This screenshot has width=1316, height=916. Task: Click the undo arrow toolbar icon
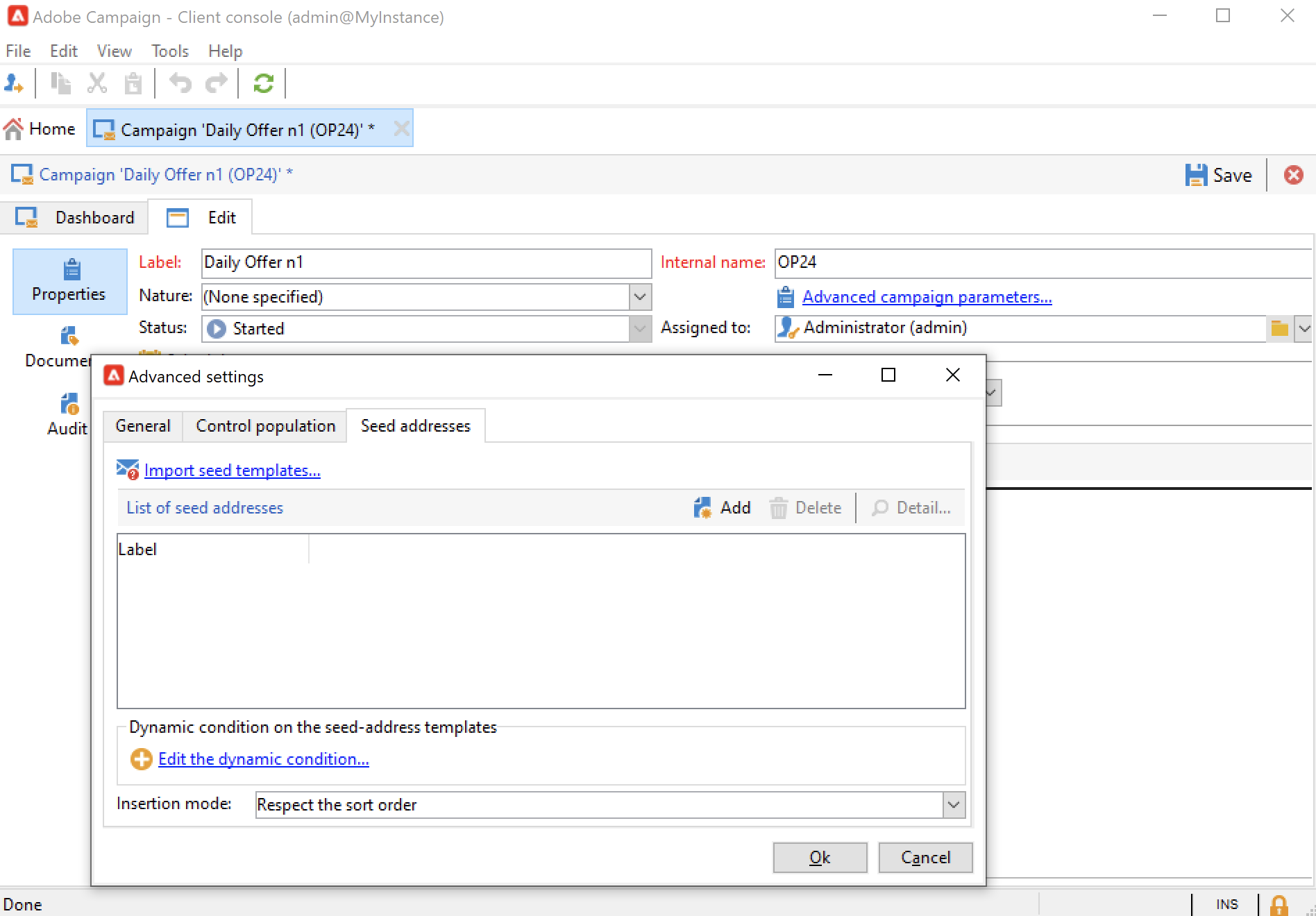click(180, 84)
